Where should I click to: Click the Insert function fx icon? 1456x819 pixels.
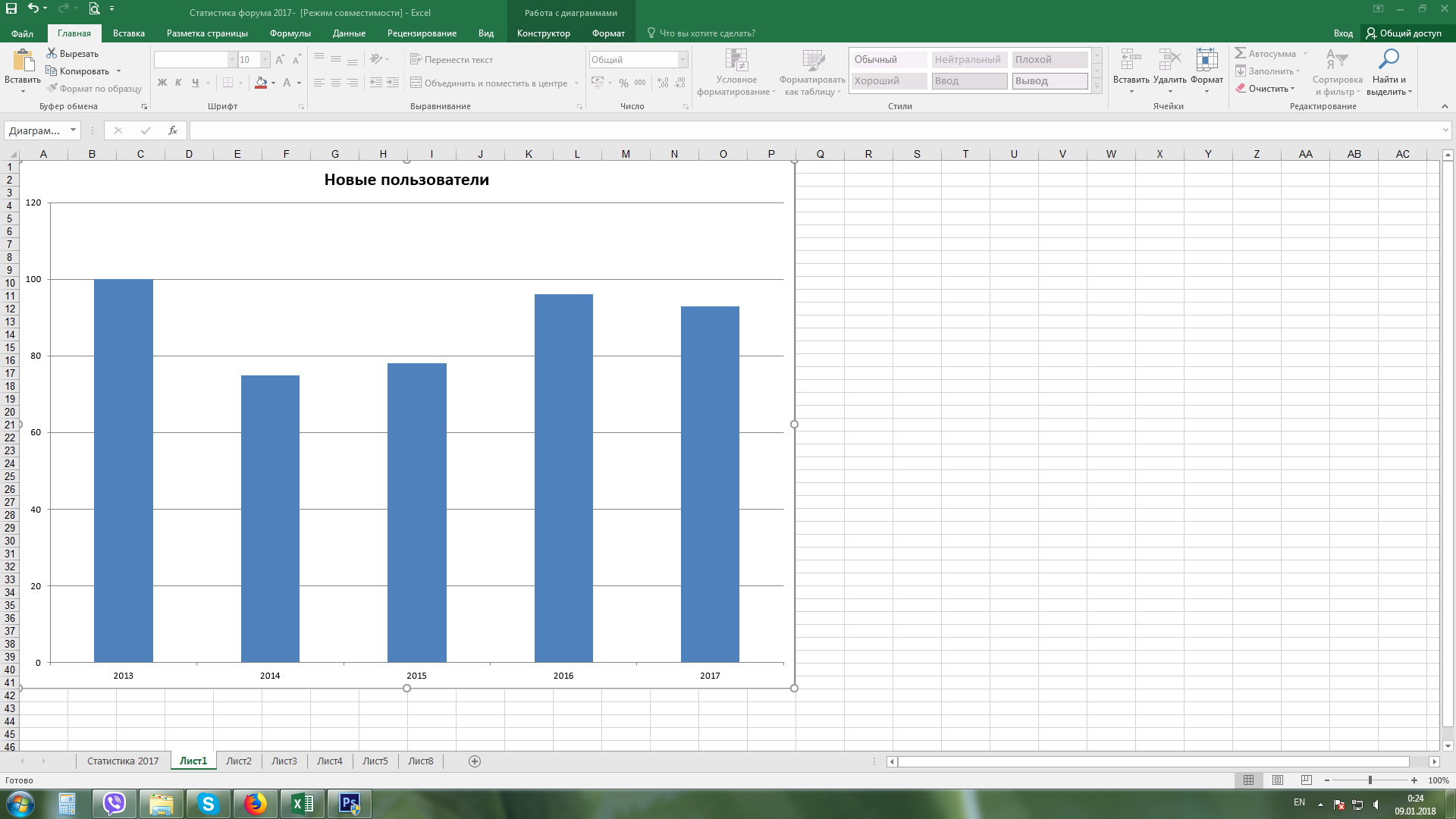pos(173,130)
